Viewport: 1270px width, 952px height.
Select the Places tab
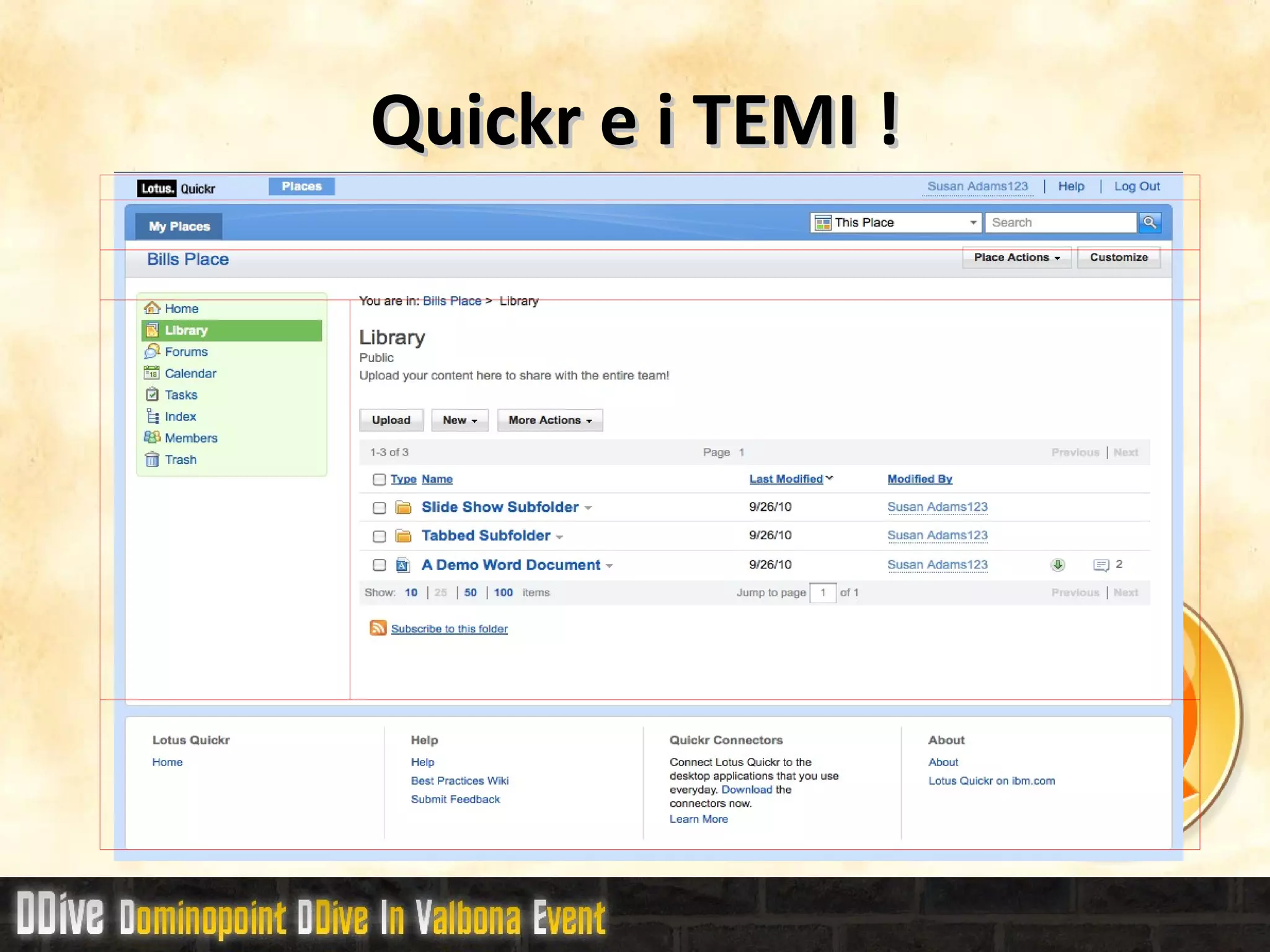[301, 187]
